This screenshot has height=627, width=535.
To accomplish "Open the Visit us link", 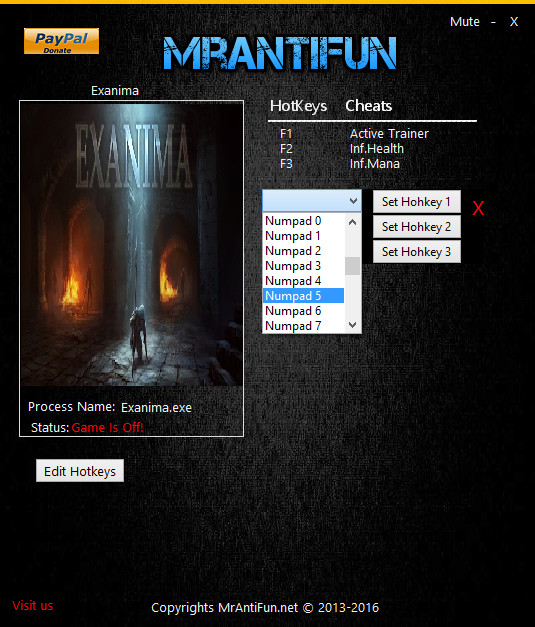I will (33, 605).
